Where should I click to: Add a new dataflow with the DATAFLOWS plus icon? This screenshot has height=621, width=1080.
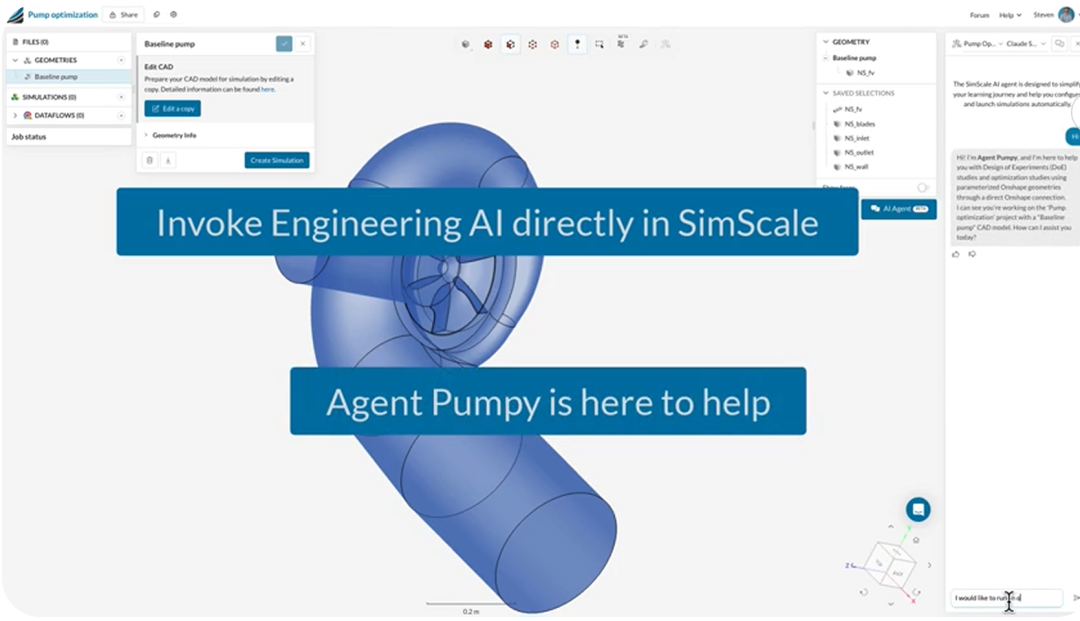pyautogui.click(x=121, y=116)
